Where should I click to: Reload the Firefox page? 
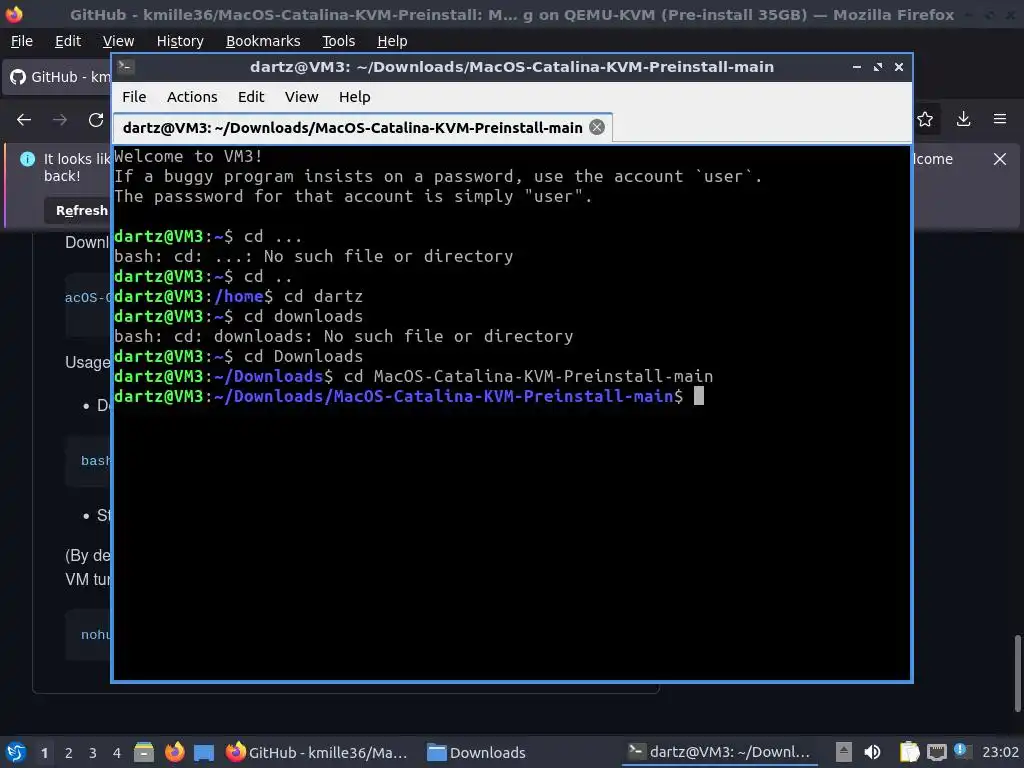96,120
